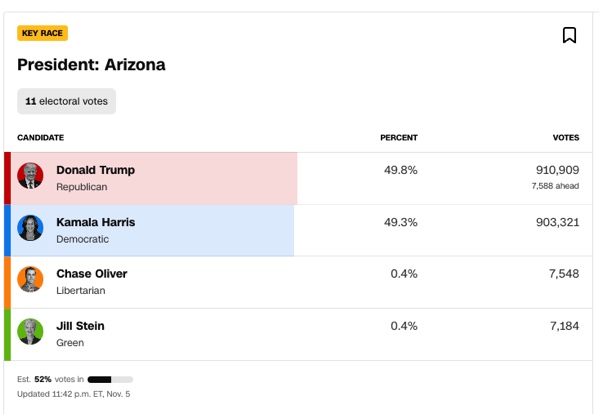Click the red Republican bar stripe
The width and height of the screenshot is (599, 414).
point(7,178)
